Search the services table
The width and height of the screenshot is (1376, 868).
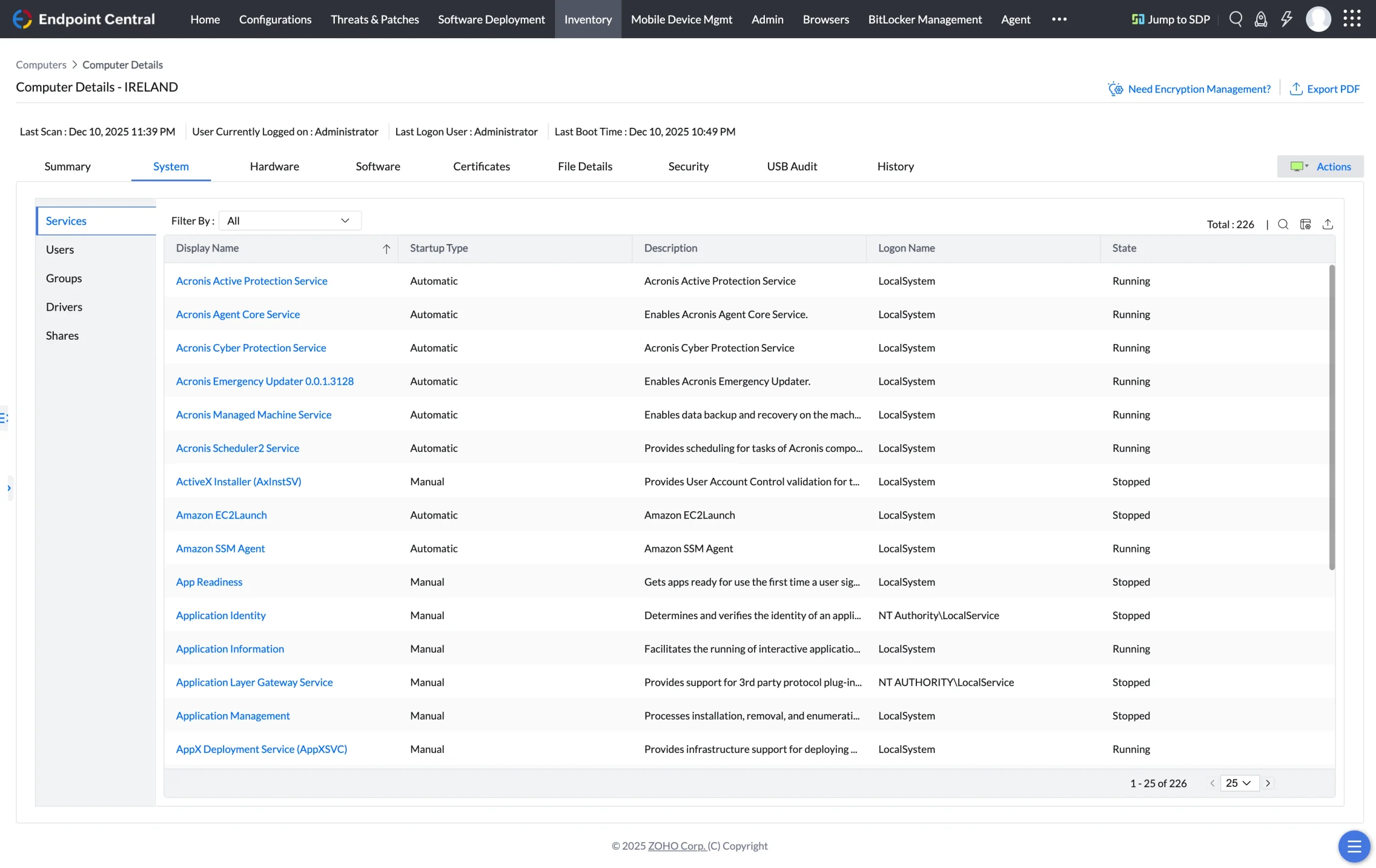[1283, 224]
